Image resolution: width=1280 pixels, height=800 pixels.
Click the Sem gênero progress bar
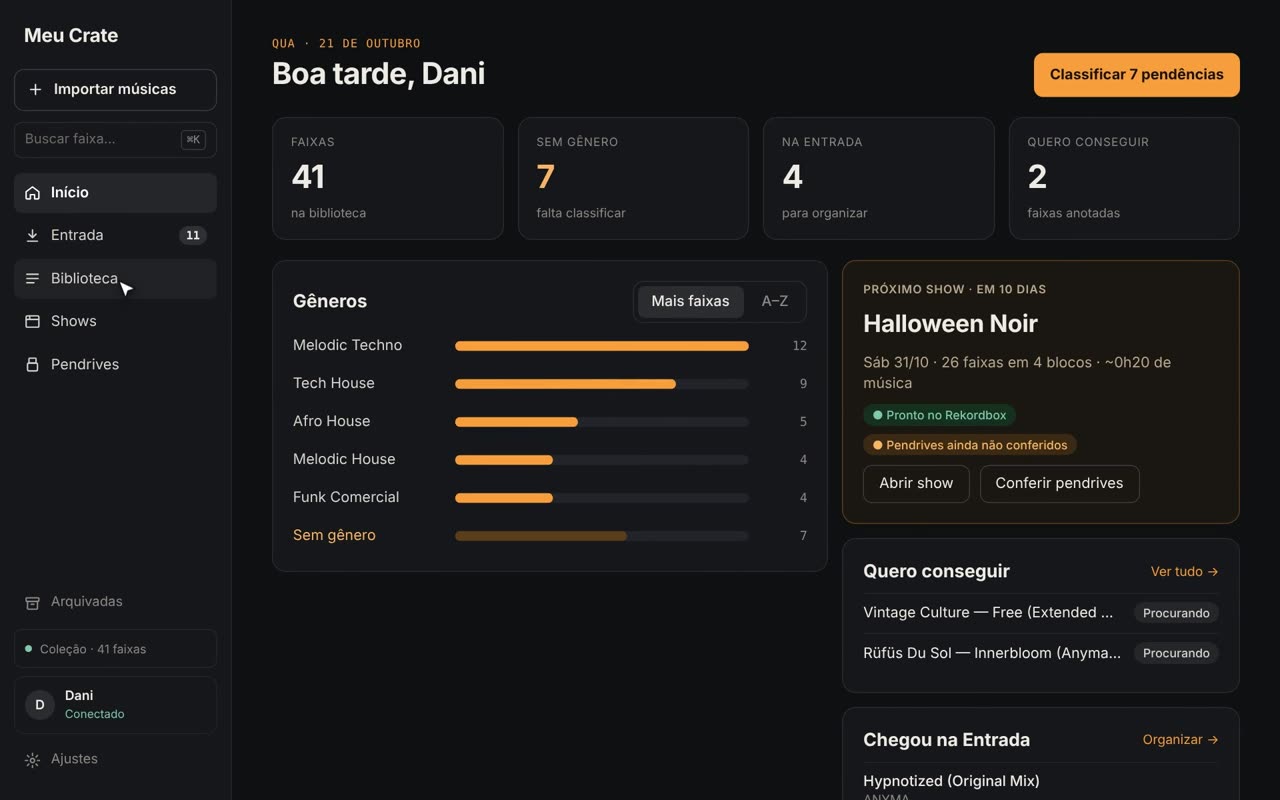point(602,536)
